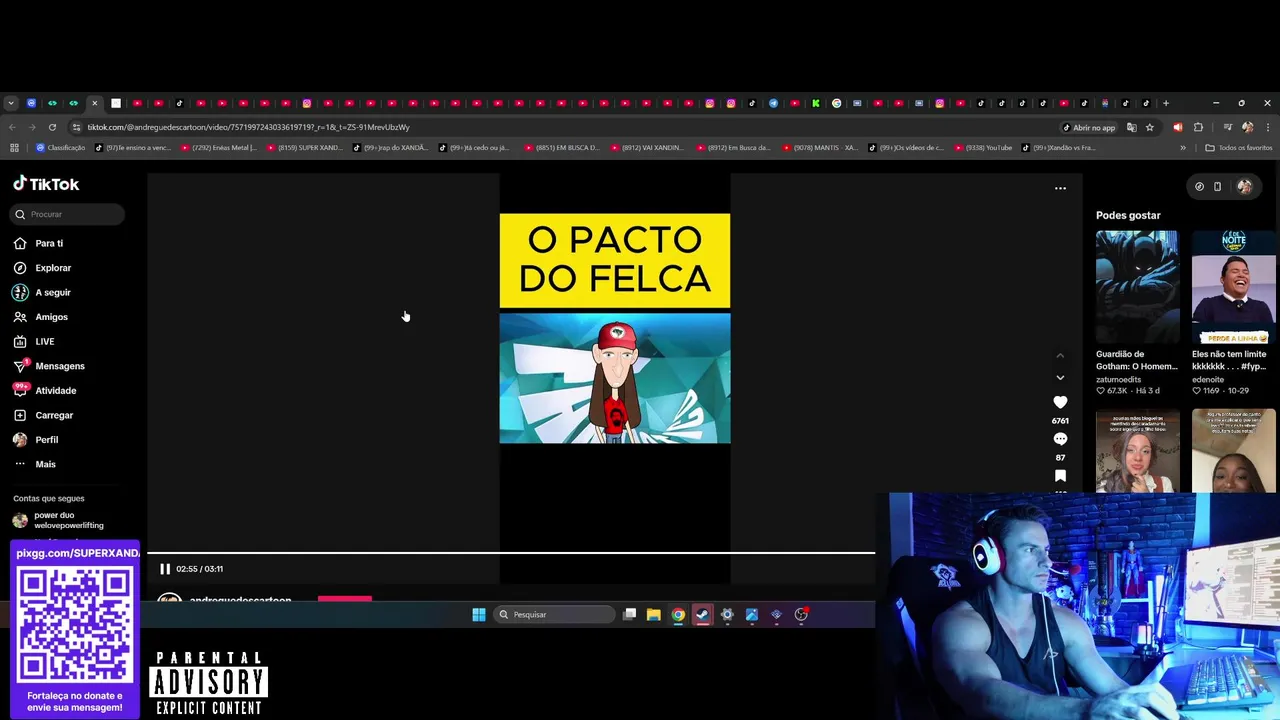Open Settings gear on the taskbar
Viewport: 1280px width, 720px height.
tap(727, 615)
